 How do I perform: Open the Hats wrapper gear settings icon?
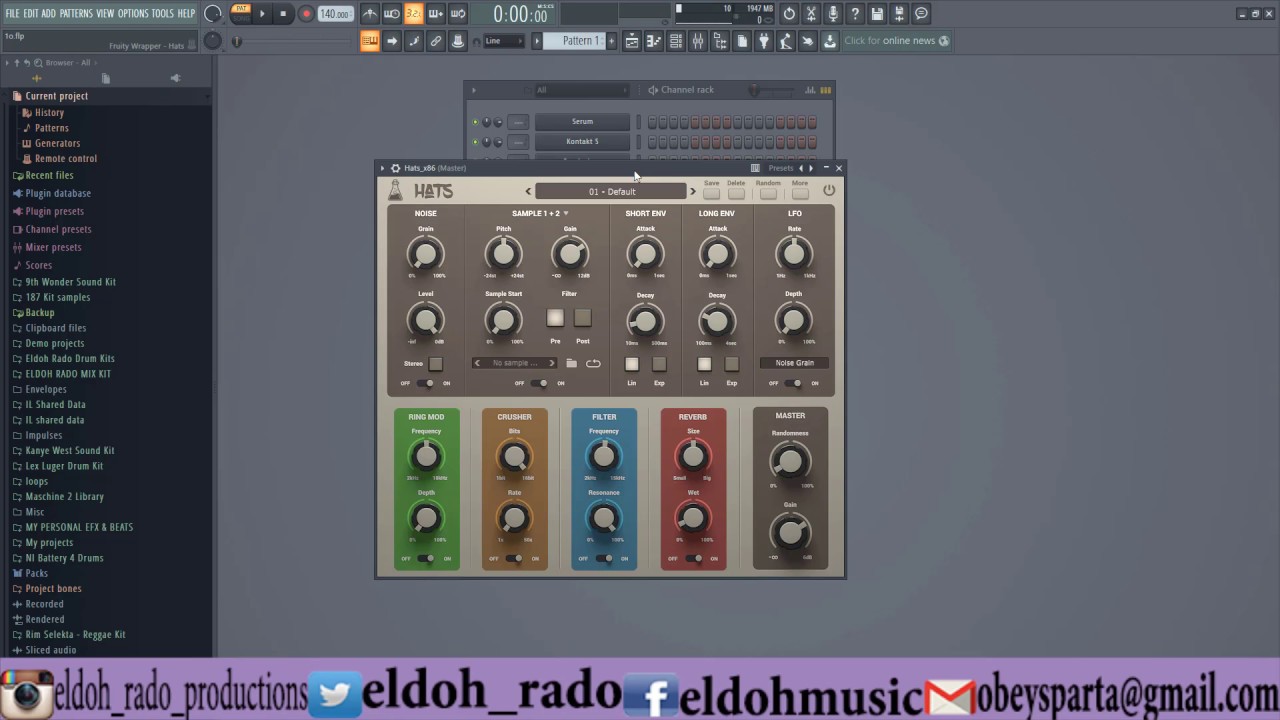(395, 168)
